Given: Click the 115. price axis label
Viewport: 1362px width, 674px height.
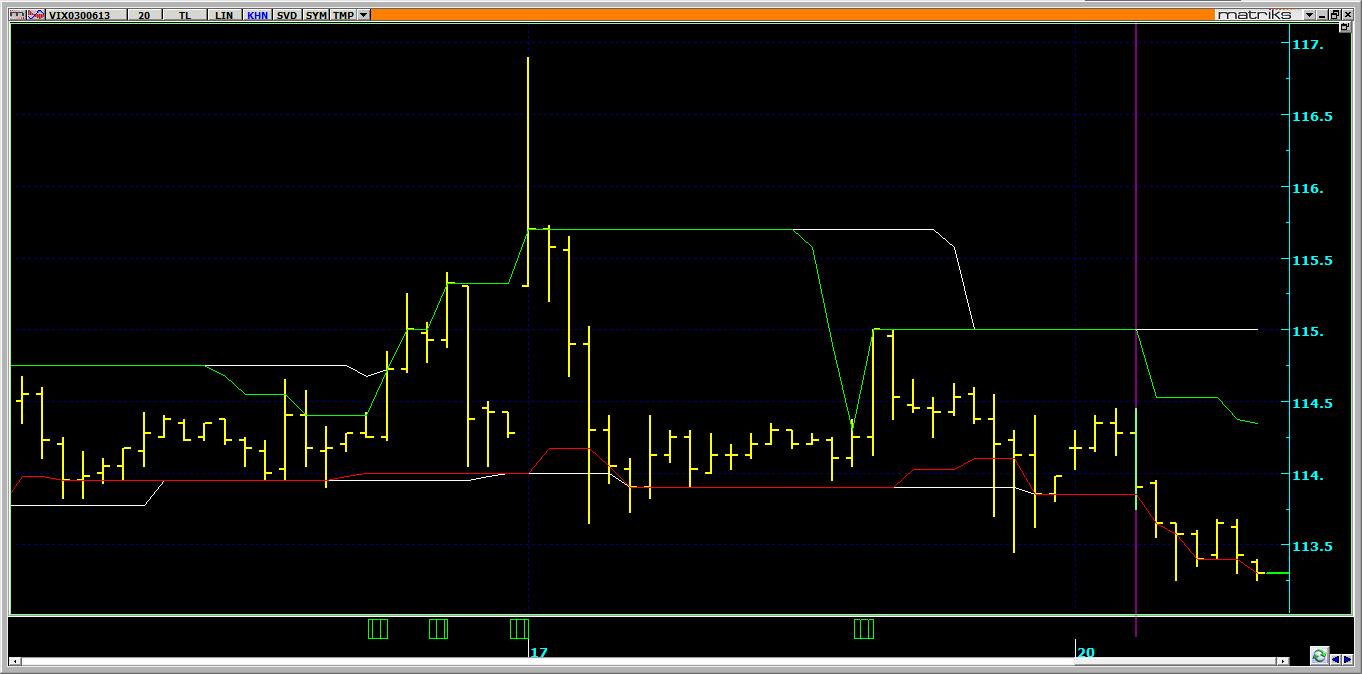Looking at the screenshot, I should coord(1307,332).
